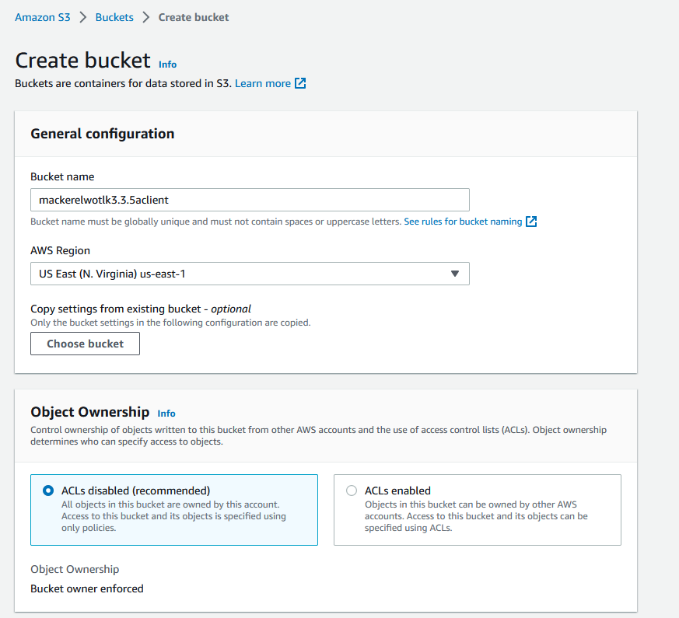The image size is (679, 618).
Task: Open the AWS Region dropdown
Action: pyautogui.click(x=250, y=274)
